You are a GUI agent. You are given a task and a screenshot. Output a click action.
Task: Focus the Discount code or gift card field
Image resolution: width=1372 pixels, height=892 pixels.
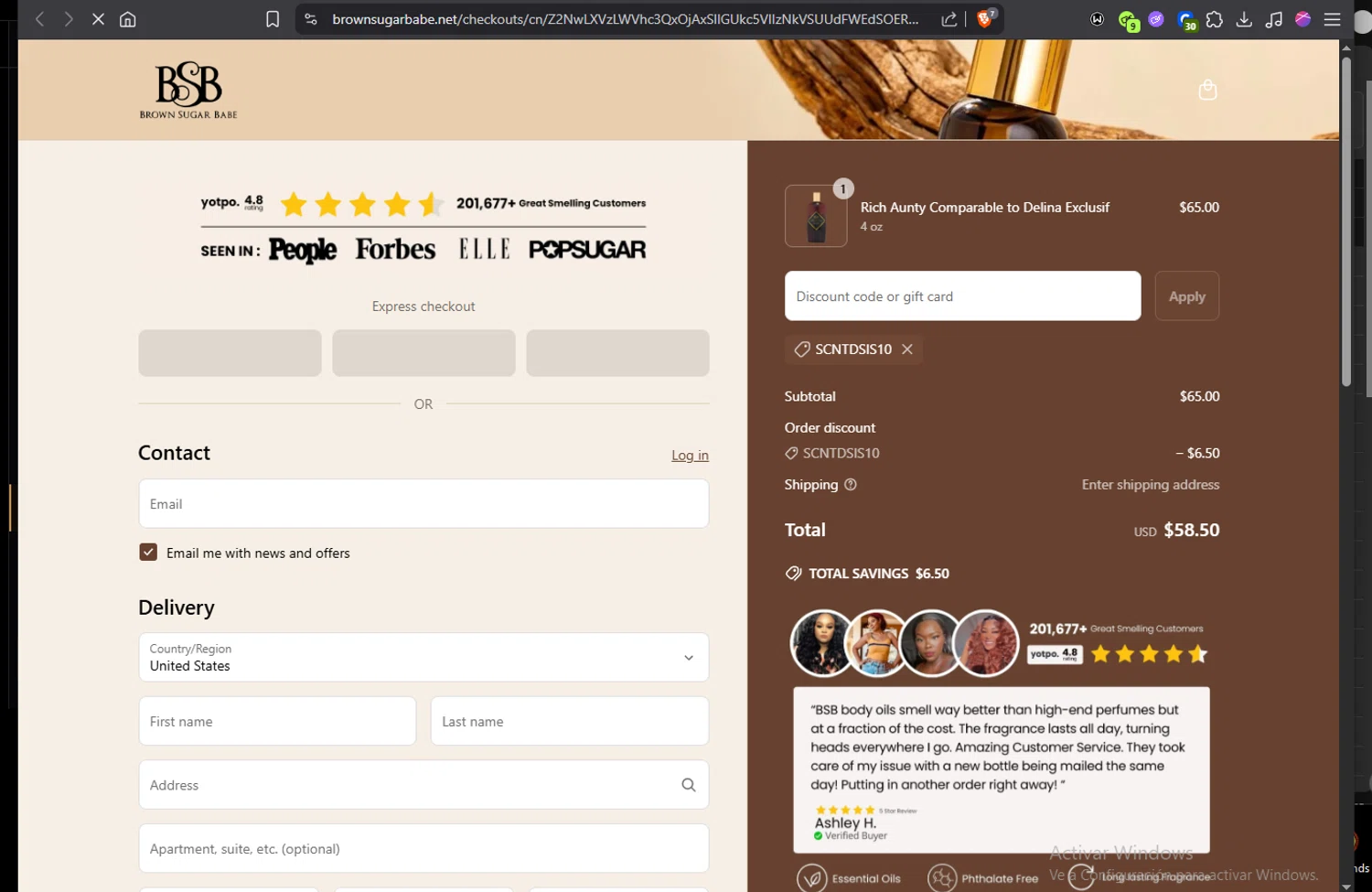(x=962, y=296)
